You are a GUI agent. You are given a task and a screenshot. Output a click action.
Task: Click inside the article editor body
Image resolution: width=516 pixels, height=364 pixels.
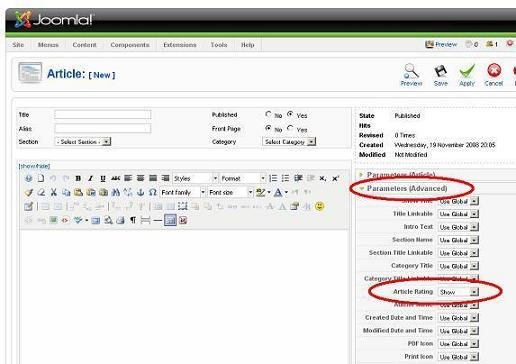(184, 296)
